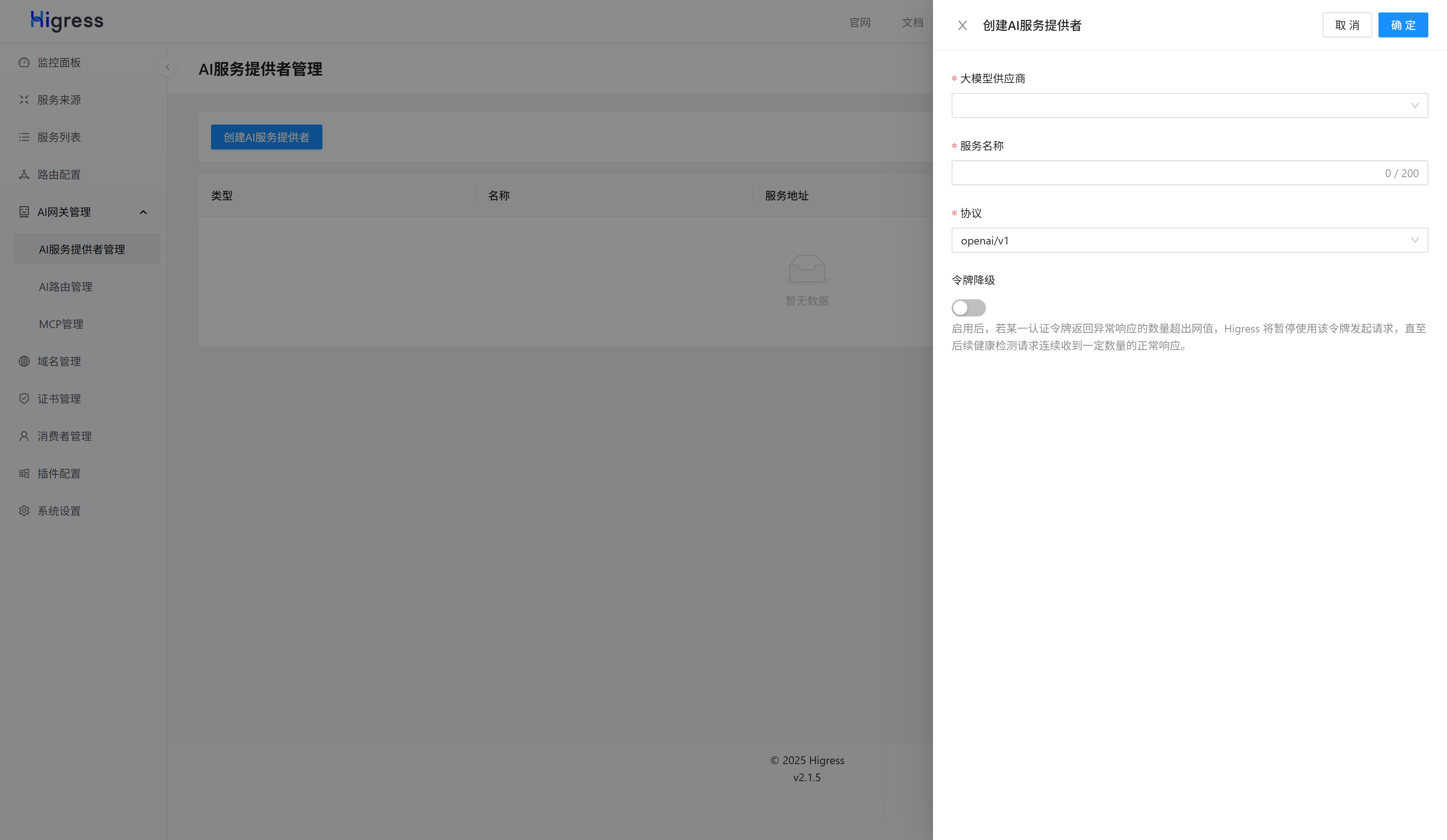1447x840 pixels.
Task: Focus the 服务名称 input field
Action: click(1189, 173)
